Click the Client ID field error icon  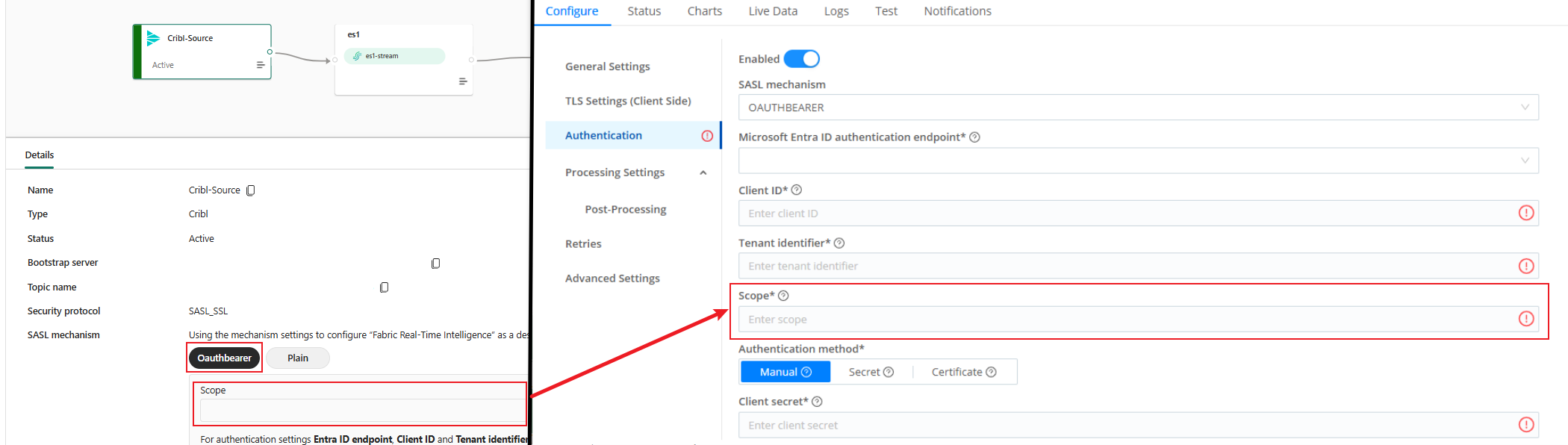(x=1526, y=214)
